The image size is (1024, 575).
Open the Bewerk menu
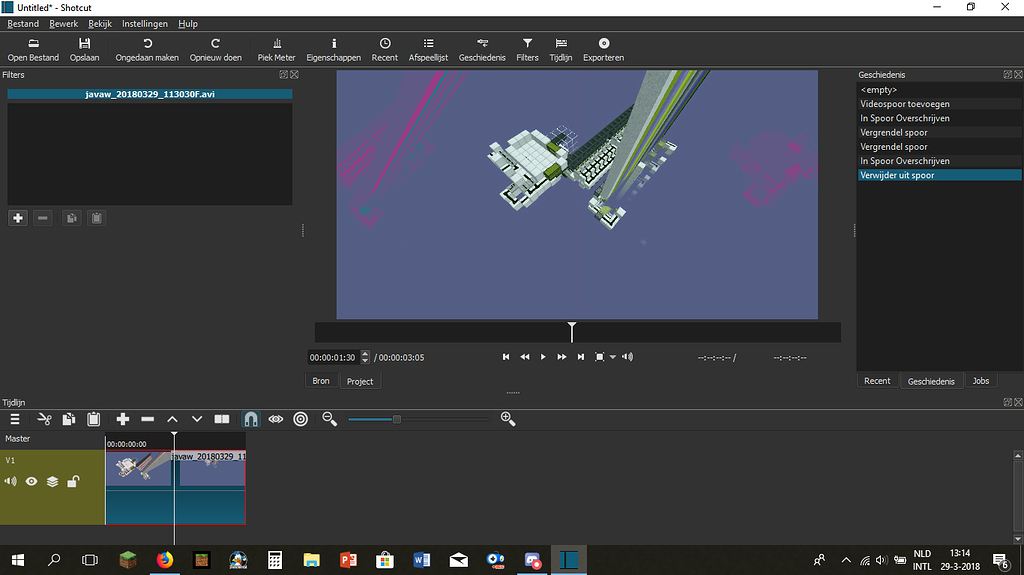pos(63,24)
